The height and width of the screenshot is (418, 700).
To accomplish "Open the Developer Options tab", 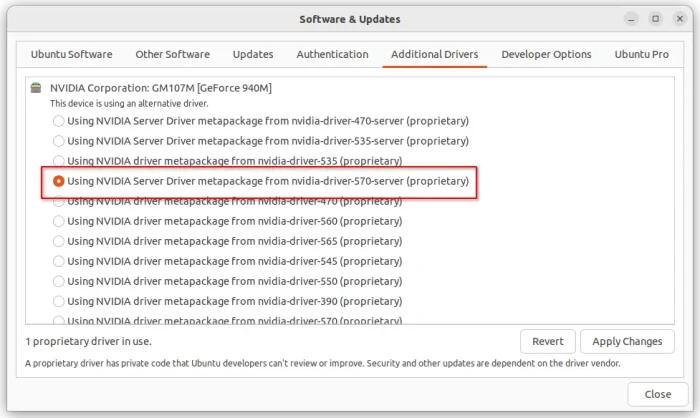I will pos(546,54).
